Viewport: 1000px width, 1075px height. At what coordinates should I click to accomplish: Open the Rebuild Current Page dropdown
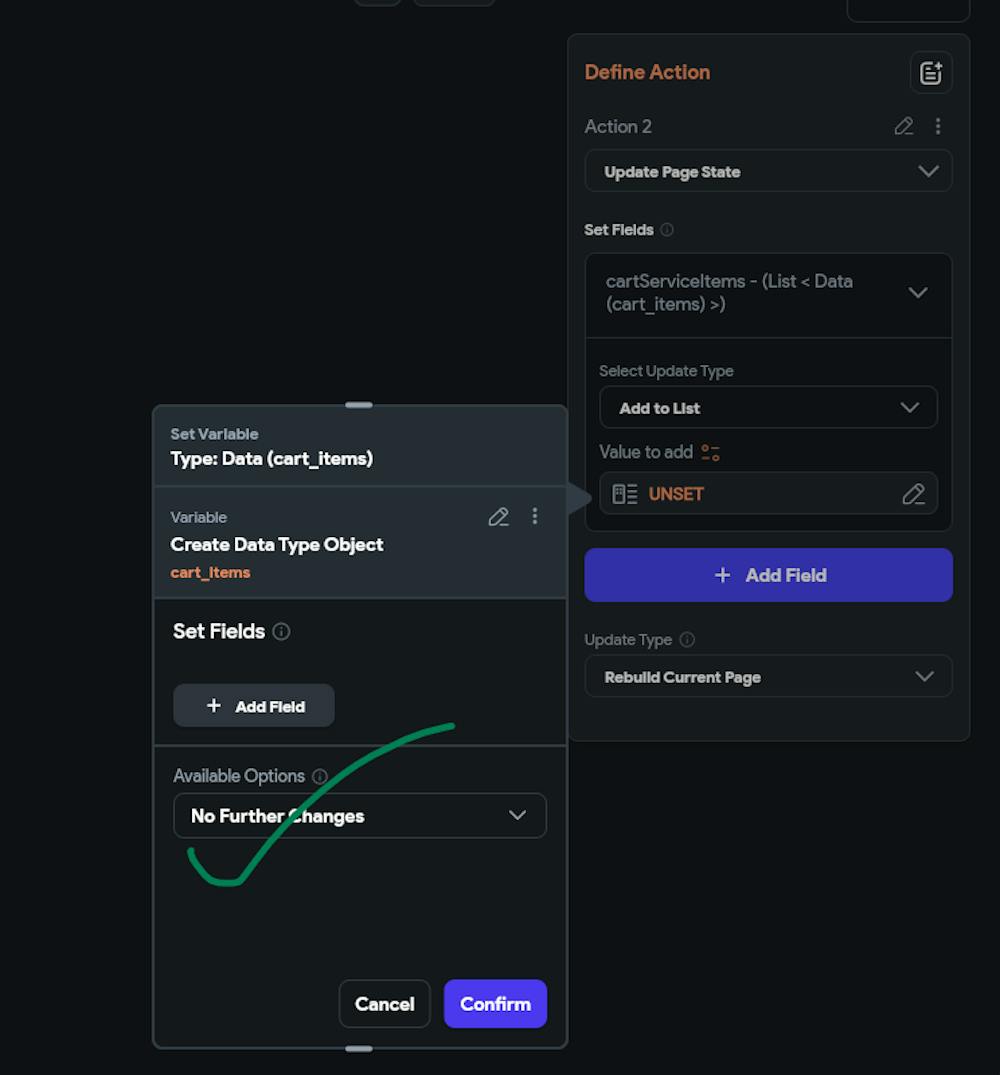768,677
